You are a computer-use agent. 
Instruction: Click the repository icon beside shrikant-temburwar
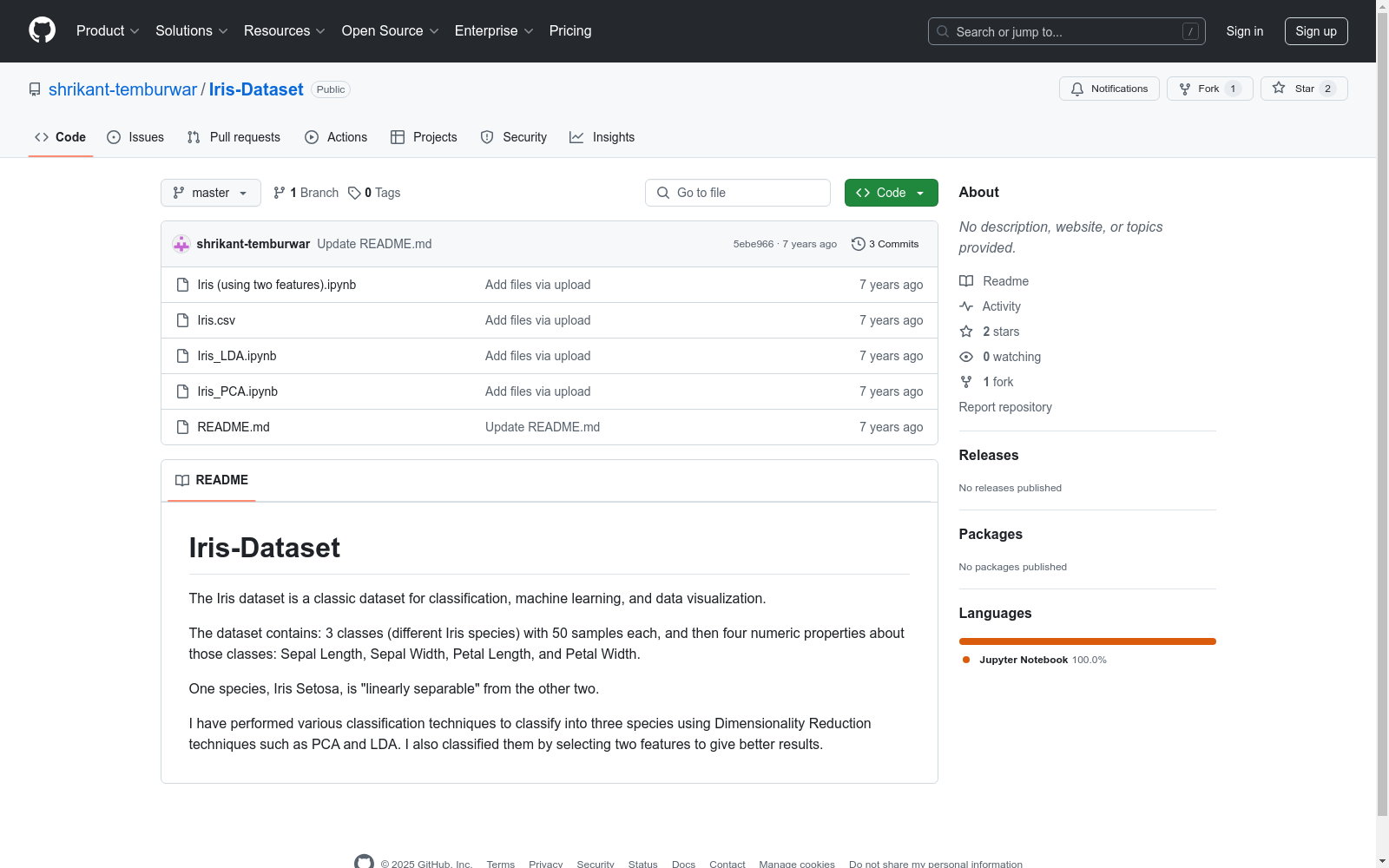coord(35,89)
